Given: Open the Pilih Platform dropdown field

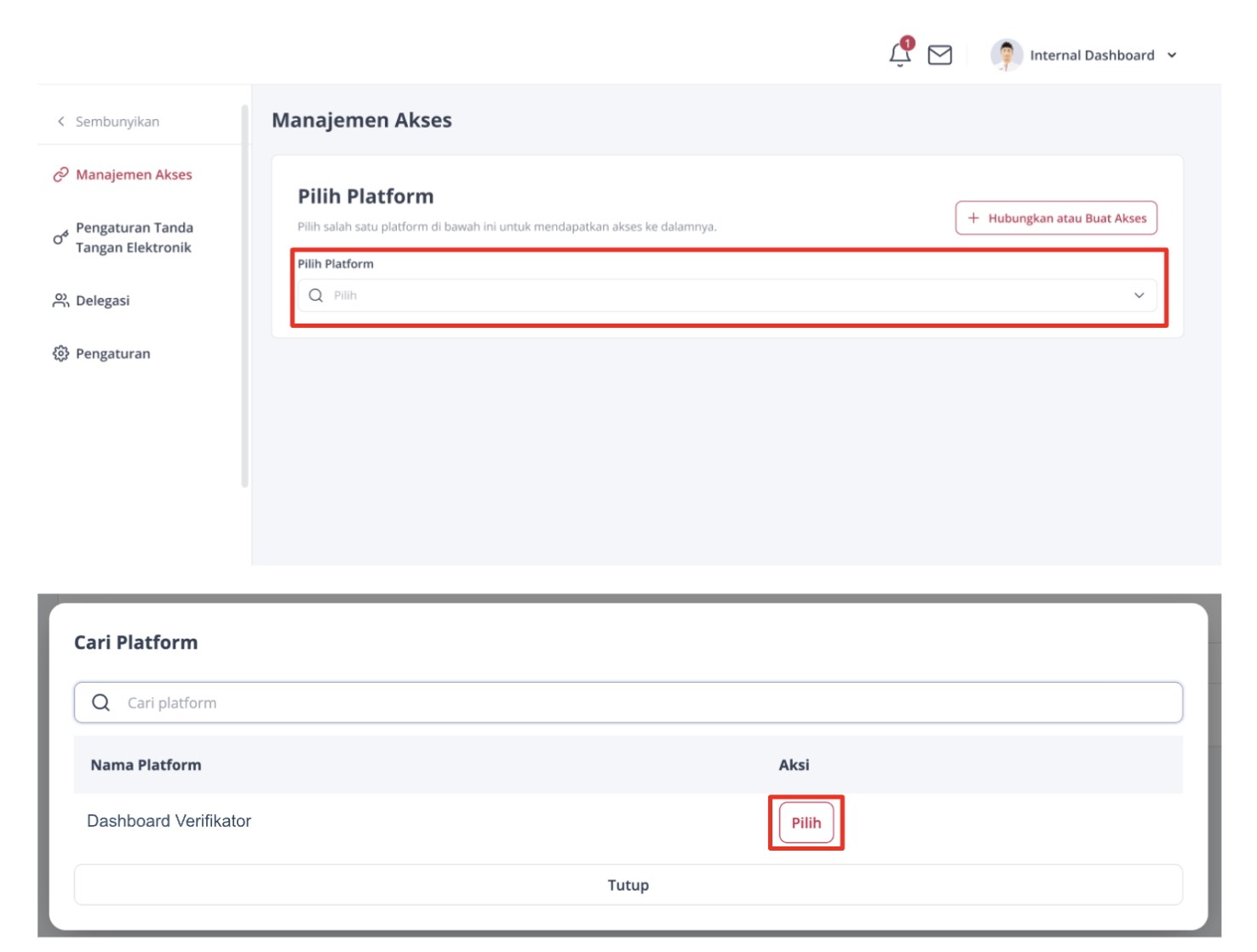Looking at the screenshot, I should [726, 295].
